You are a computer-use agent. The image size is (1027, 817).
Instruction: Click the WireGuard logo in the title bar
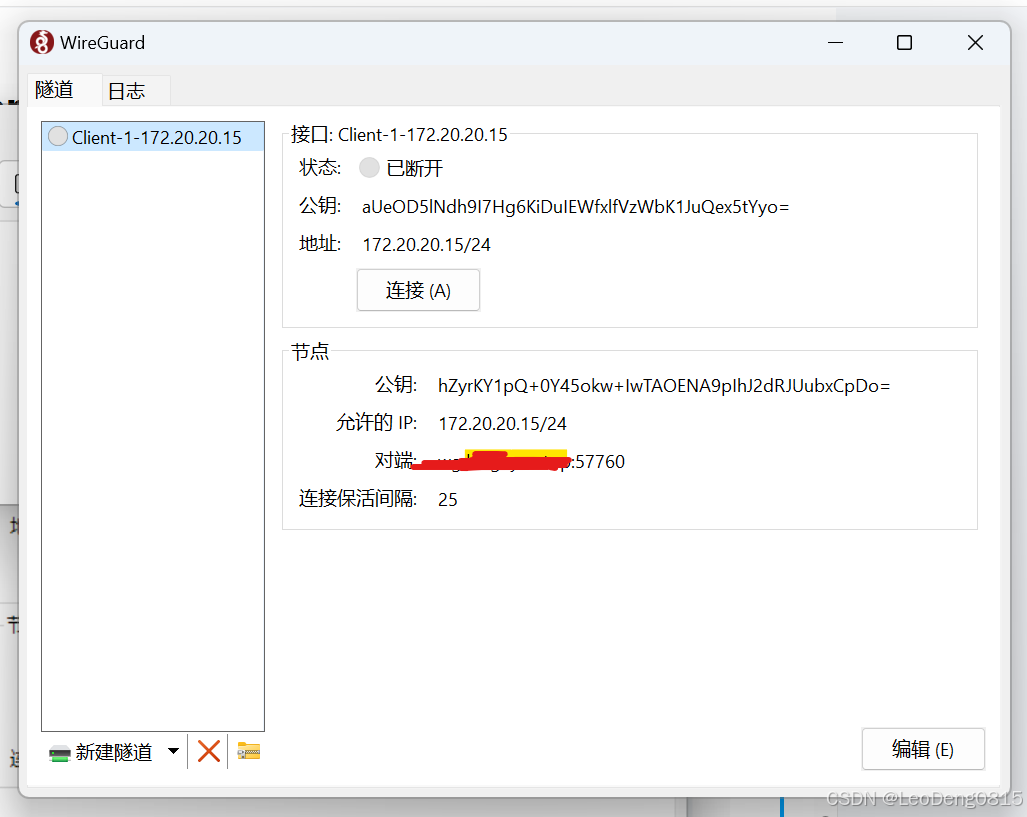[40, 42]
